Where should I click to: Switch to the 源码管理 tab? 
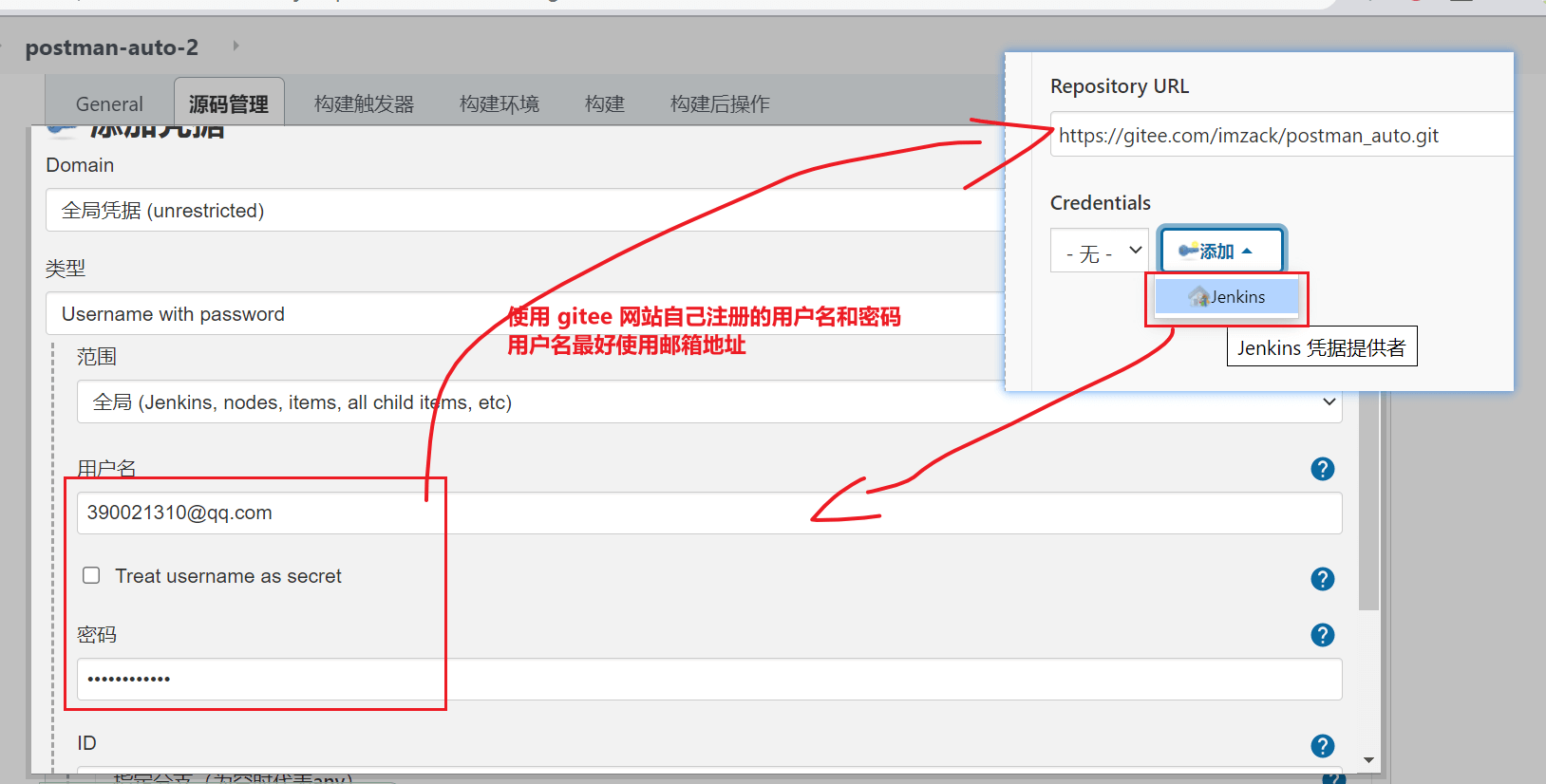tap(229, 103)
